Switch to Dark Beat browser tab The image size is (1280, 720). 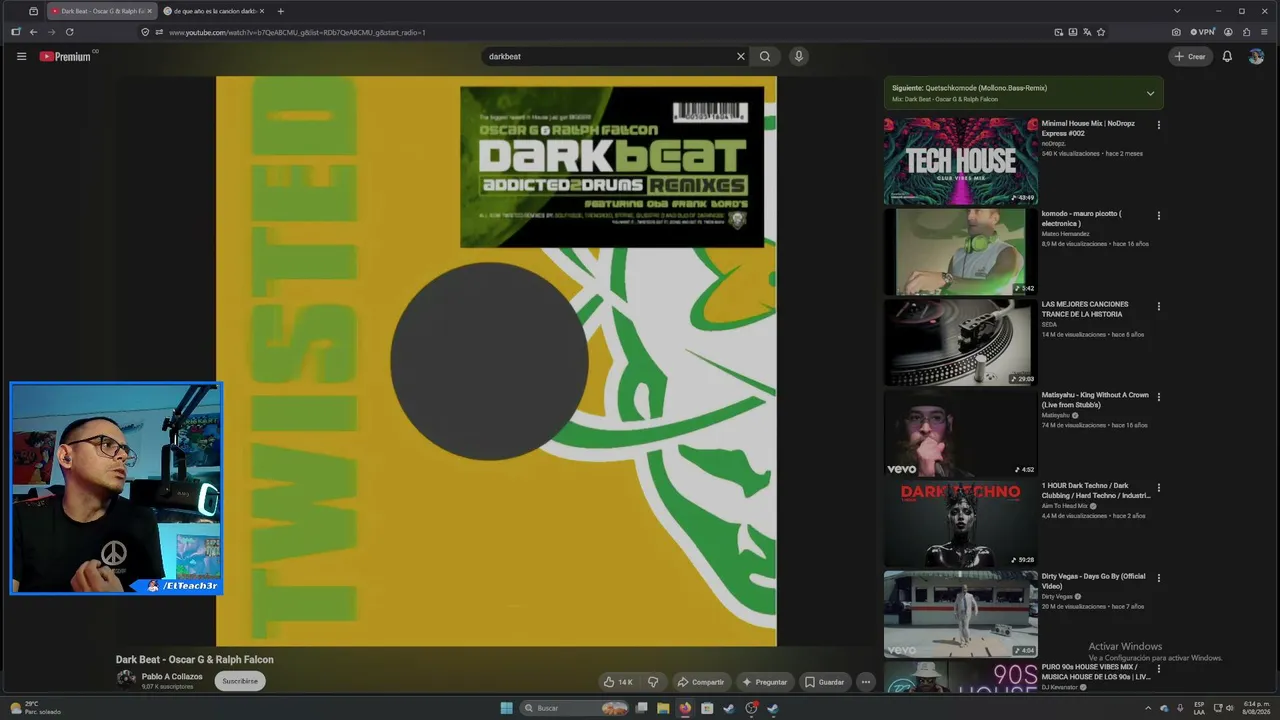tap(102, 11)
